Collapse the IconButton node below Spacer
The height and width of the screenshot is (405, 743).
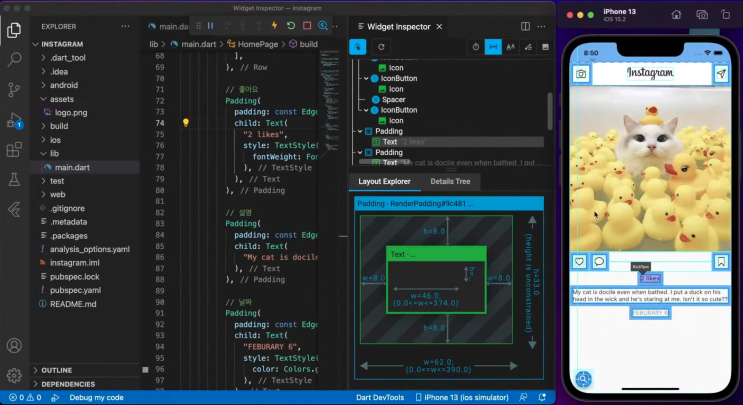366,110
